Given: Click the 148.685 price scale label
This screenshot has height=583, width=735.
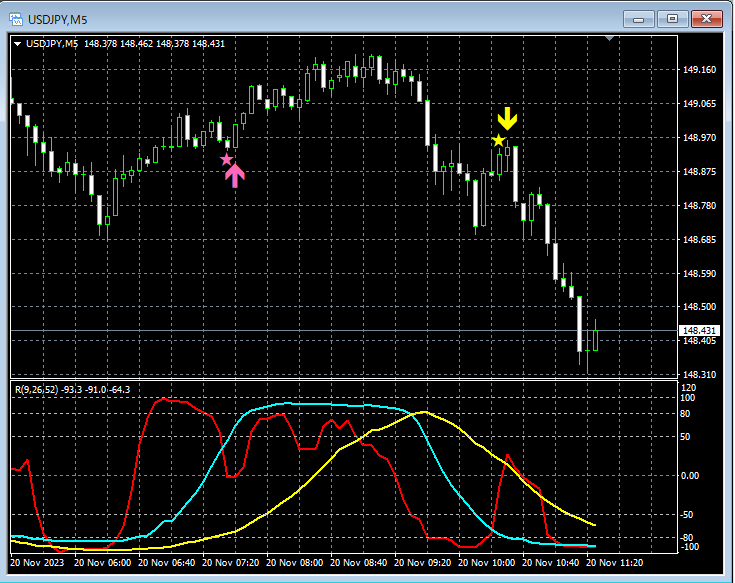Looking at the screenshot, I should pos(699,239).
